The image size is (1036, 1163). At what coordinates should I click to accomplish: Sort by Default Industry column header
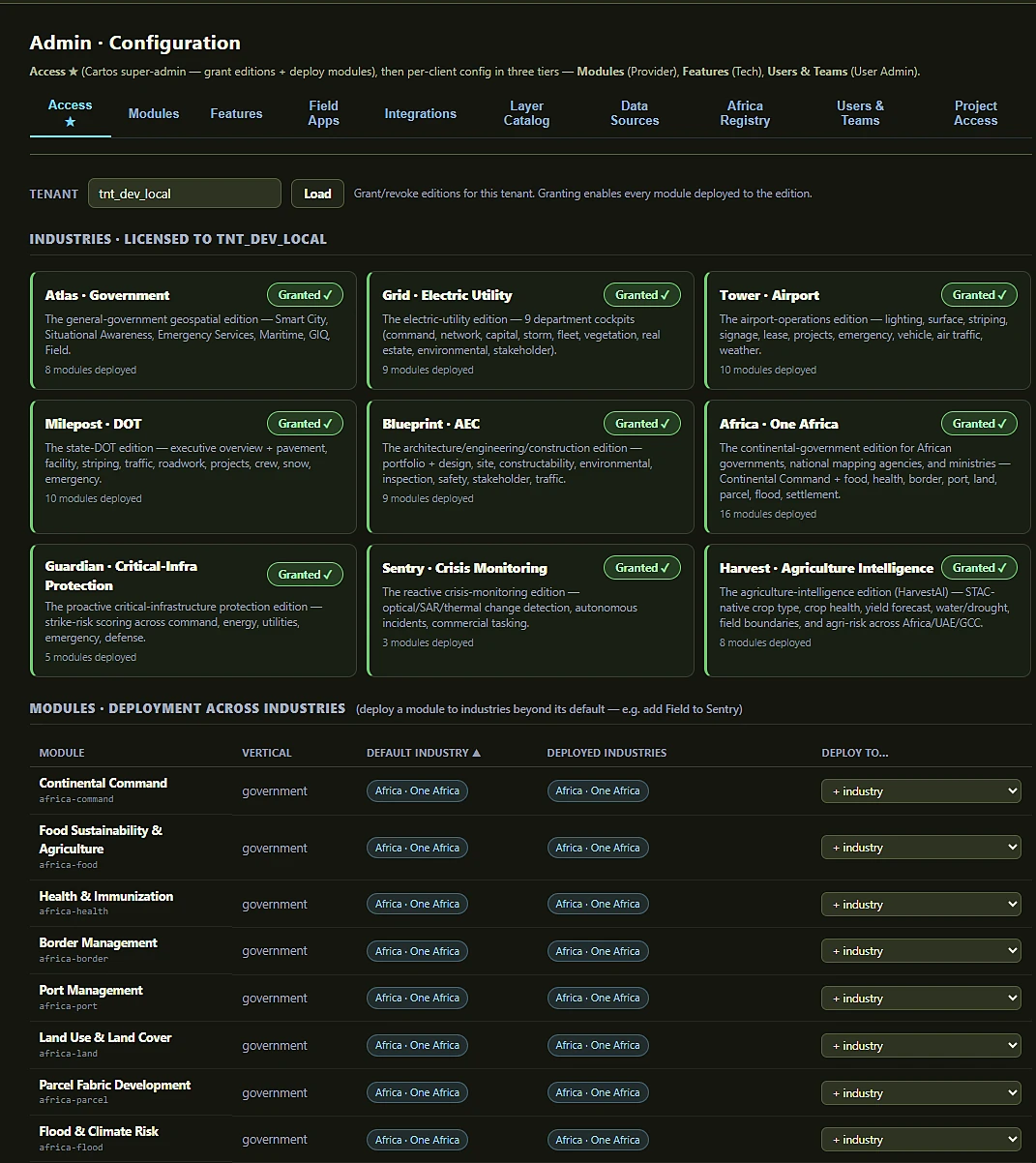[423, 753]
